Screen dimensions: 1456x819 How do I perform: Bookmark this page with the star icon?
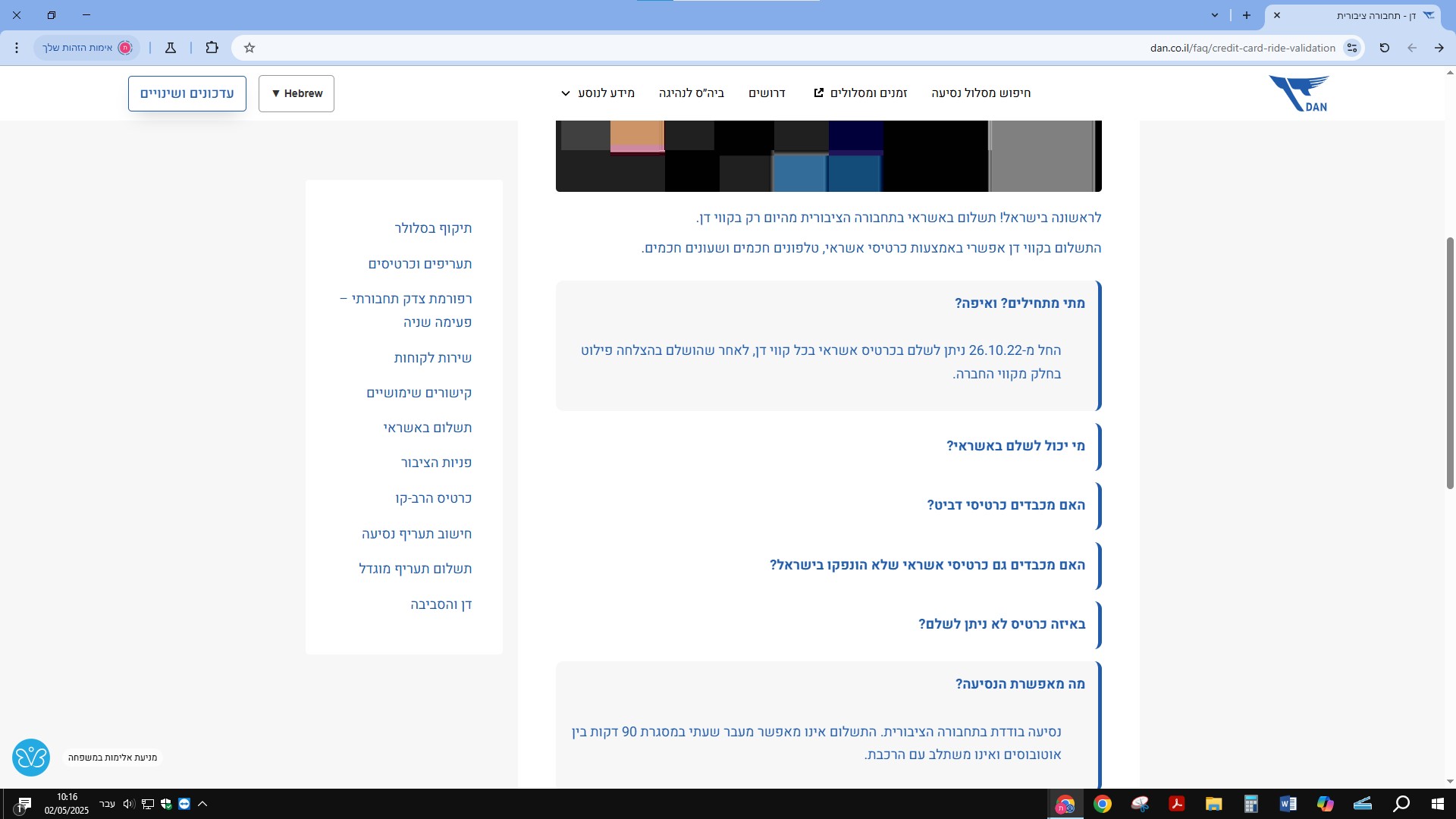(249, 48)
